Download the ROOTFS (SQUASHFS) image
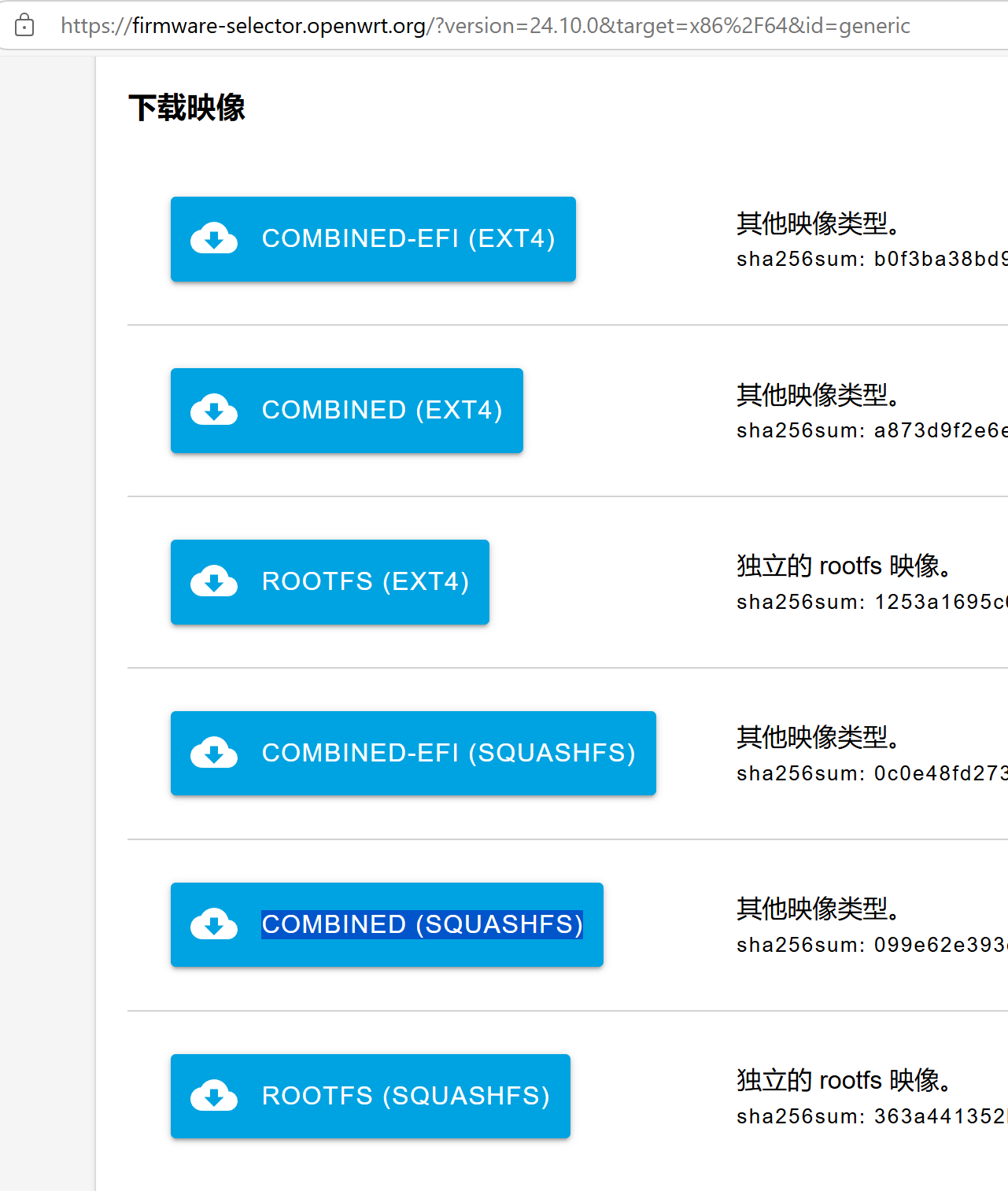Viewport: 1008px width, 1191px height. [x=370, y=1096]
